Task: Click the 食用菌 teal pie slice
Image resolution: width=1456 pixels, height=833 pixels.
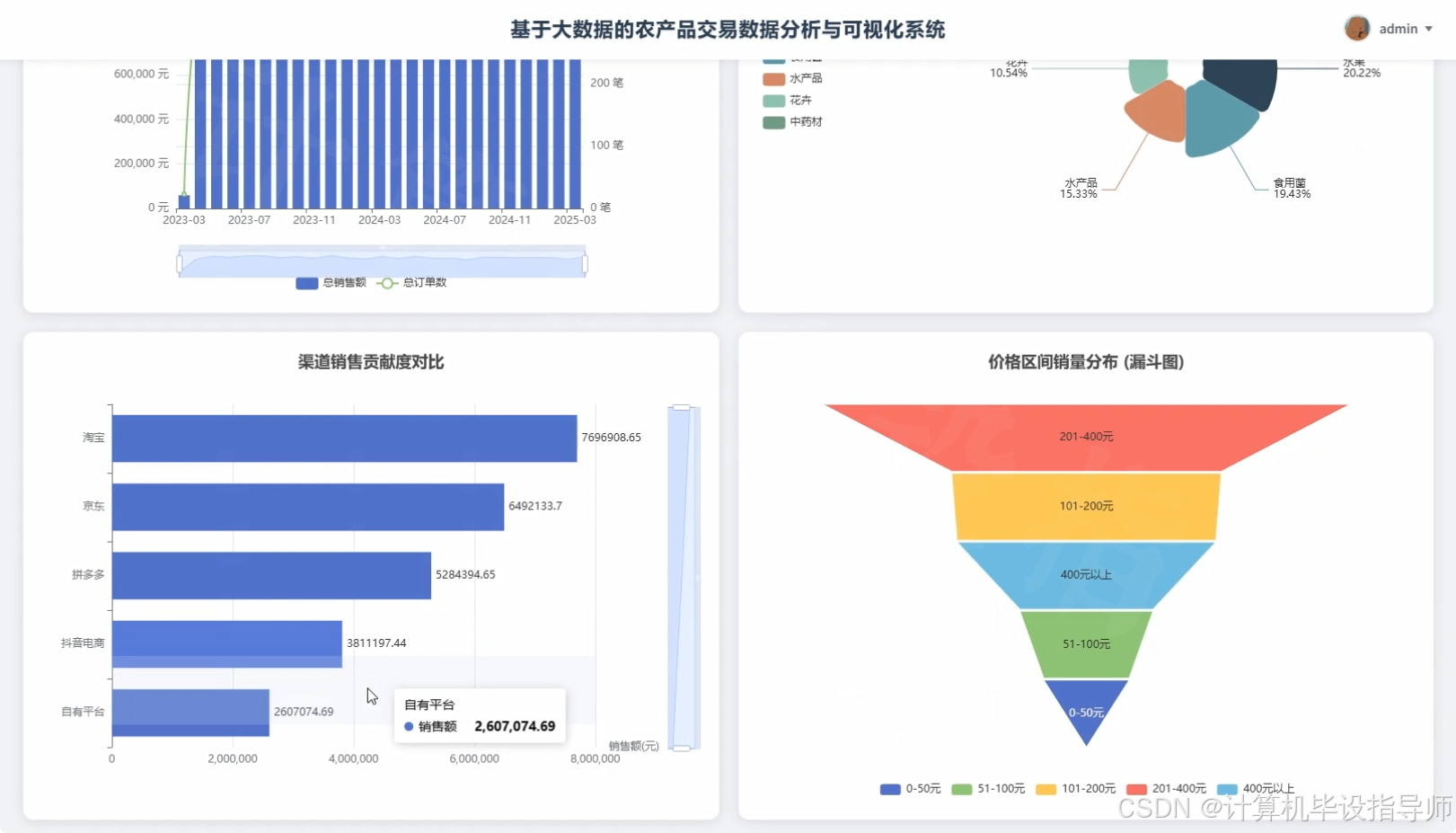Action: 1217,121
